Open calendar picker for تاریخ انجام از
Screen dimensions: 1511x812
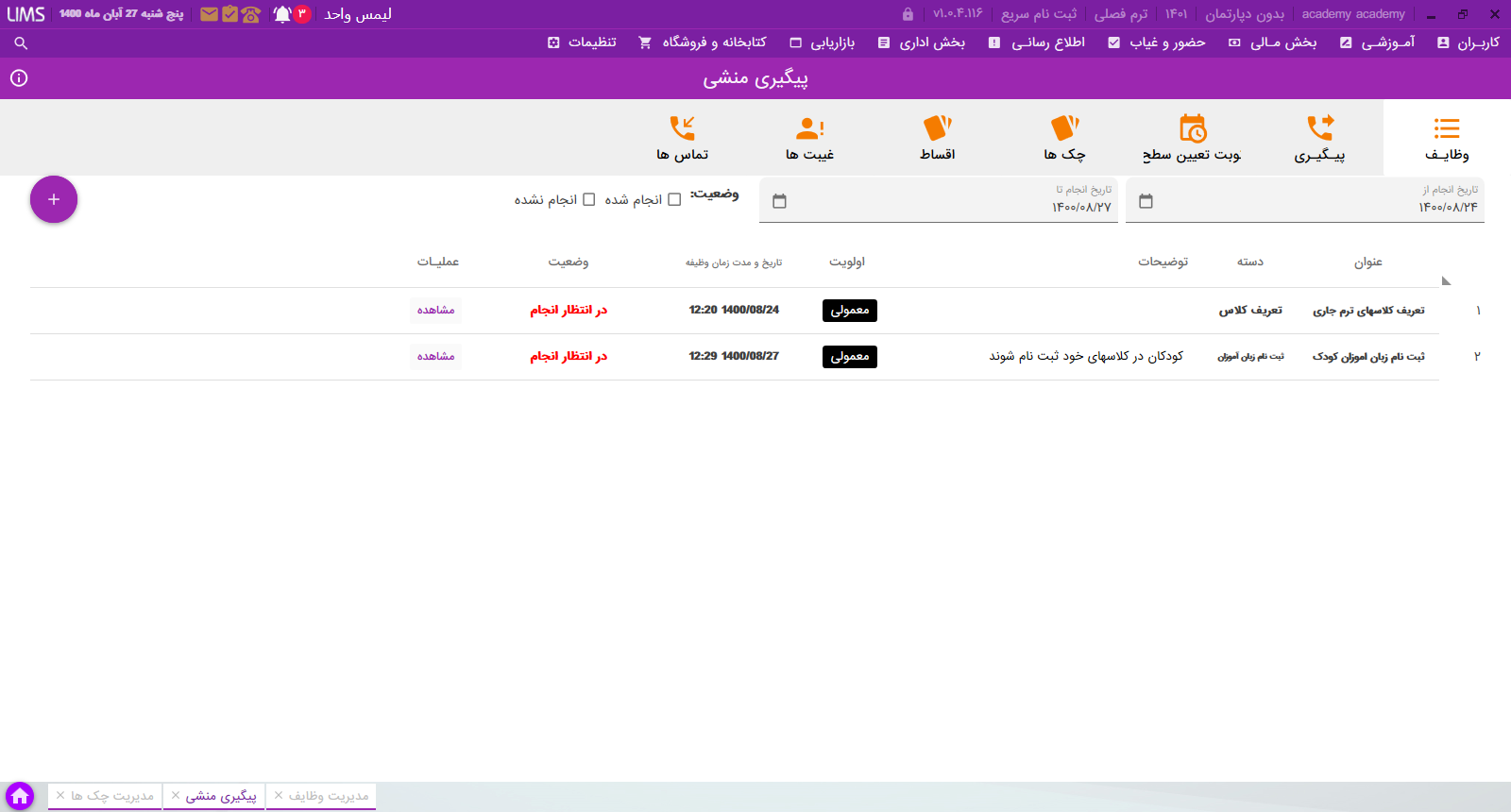tap(1146, 201)
